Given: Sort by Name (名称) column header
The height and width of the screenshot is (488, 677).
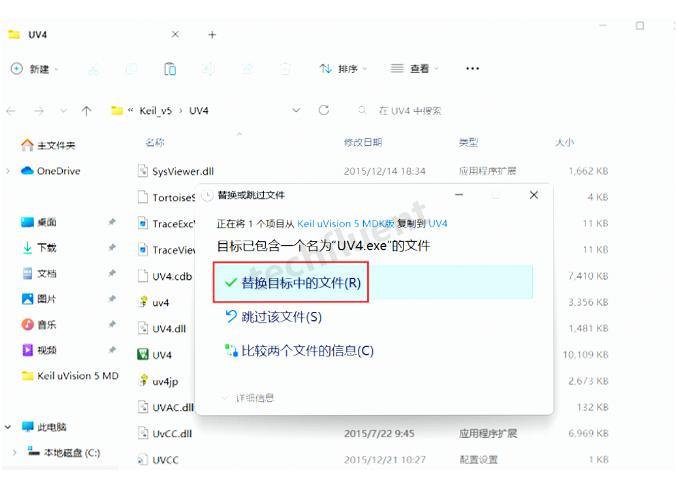Looking at the screenshot, I should [x=155, y=142].
